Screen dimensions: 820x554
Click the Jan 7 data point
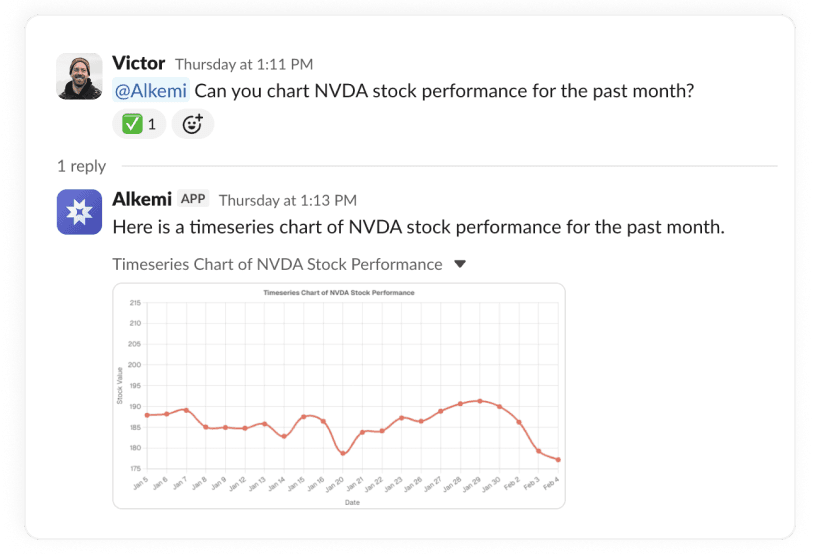pyautogui.click(x=186, y=410)
